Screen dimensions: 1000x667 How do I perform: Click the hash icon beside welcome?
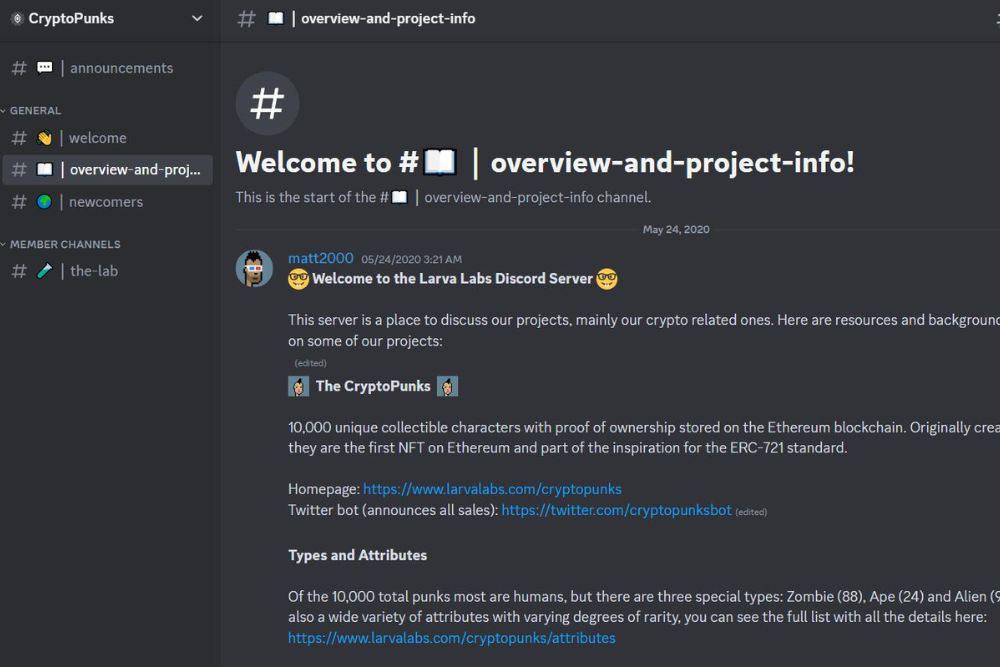coord(19,138)
